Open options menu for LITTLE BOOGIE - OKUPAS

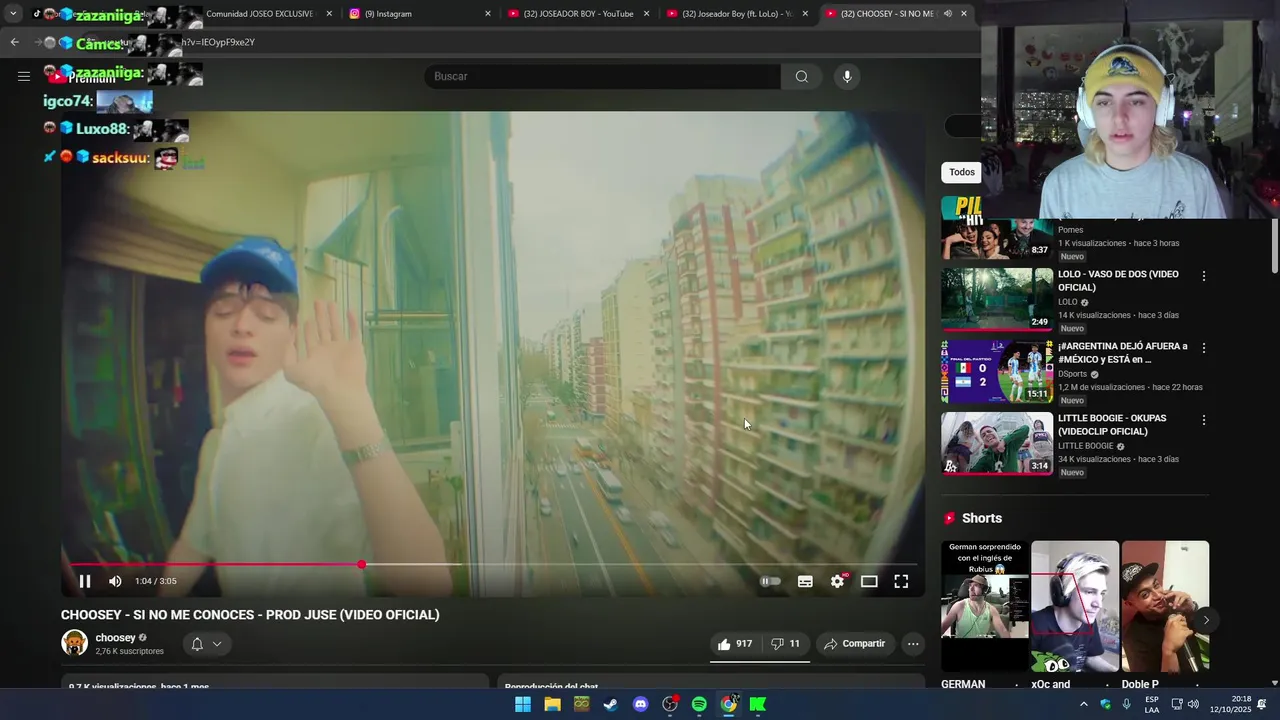[x=1203, y=420]
